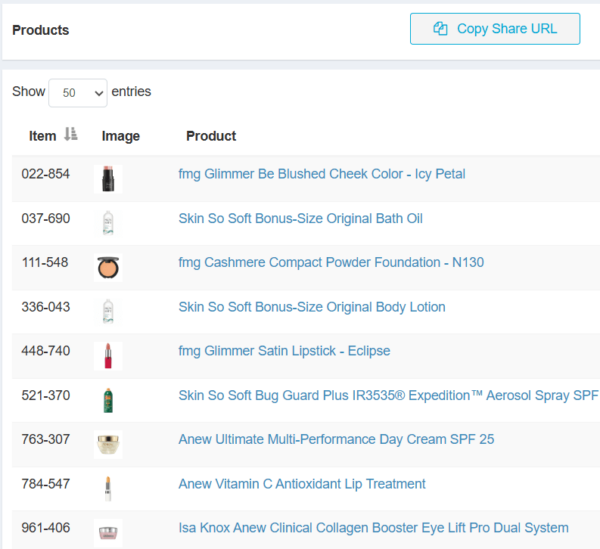This screenshot has width=600, height=549.
Task: Click the copy icon in Copy Share URL
Action: (x=440, y=29)
